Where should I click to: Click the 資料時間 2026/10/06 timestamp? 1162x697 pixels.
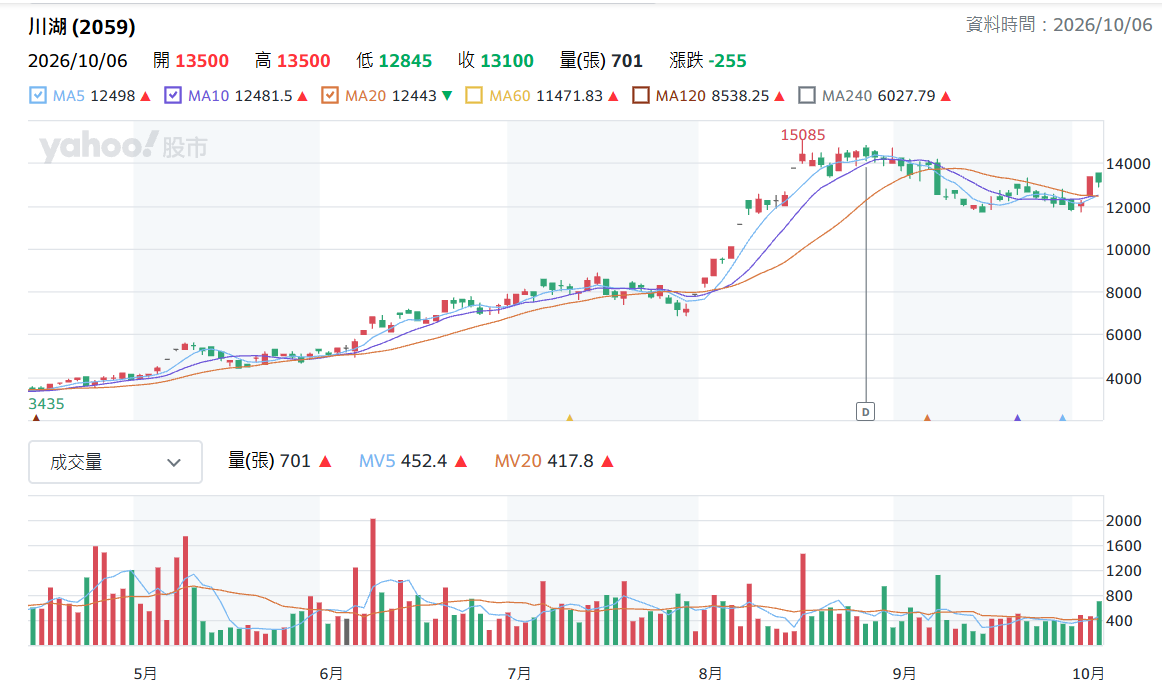(x=1059, y=24)
